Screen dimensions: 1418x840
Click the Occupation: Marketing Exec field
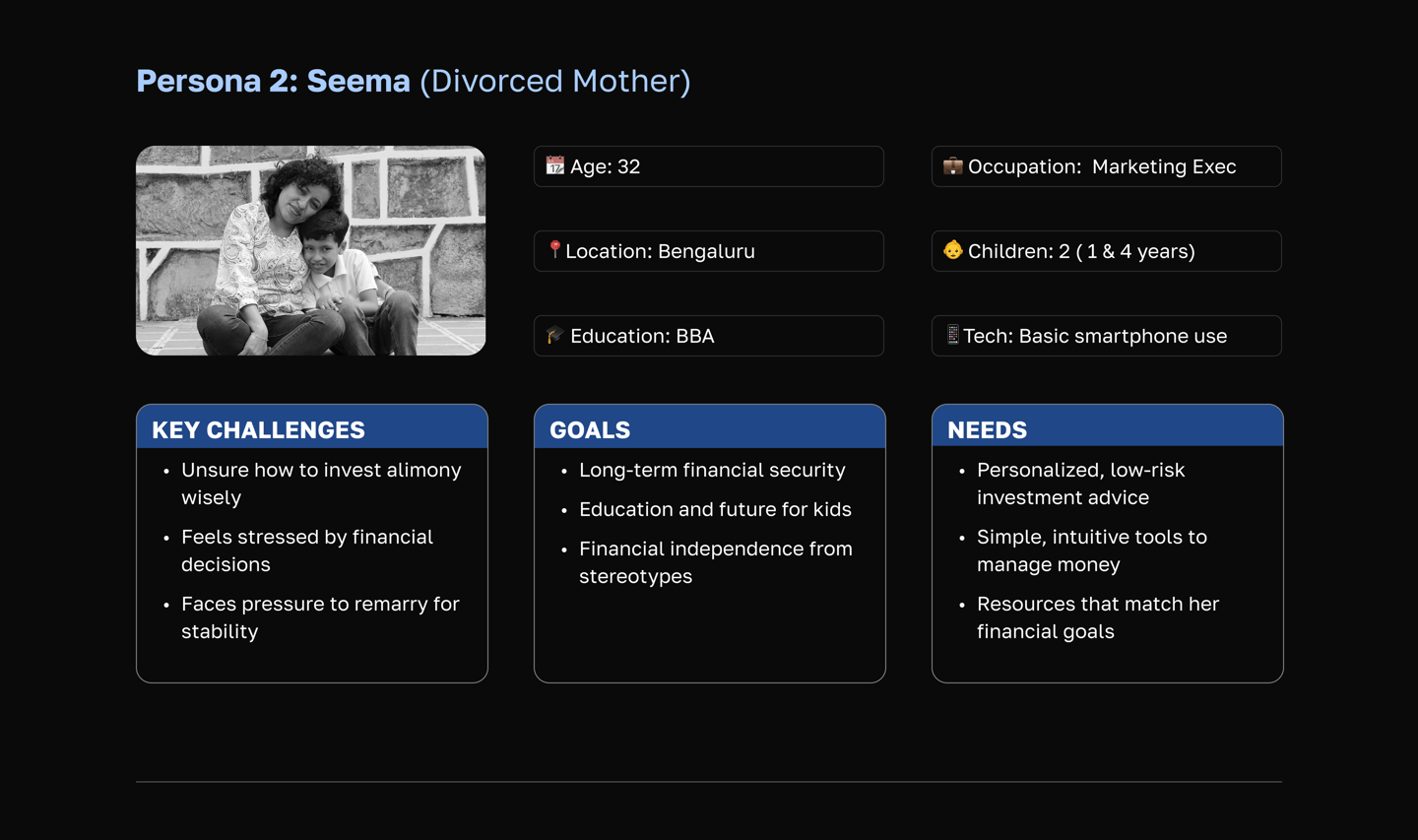(x=1107, y=166)
